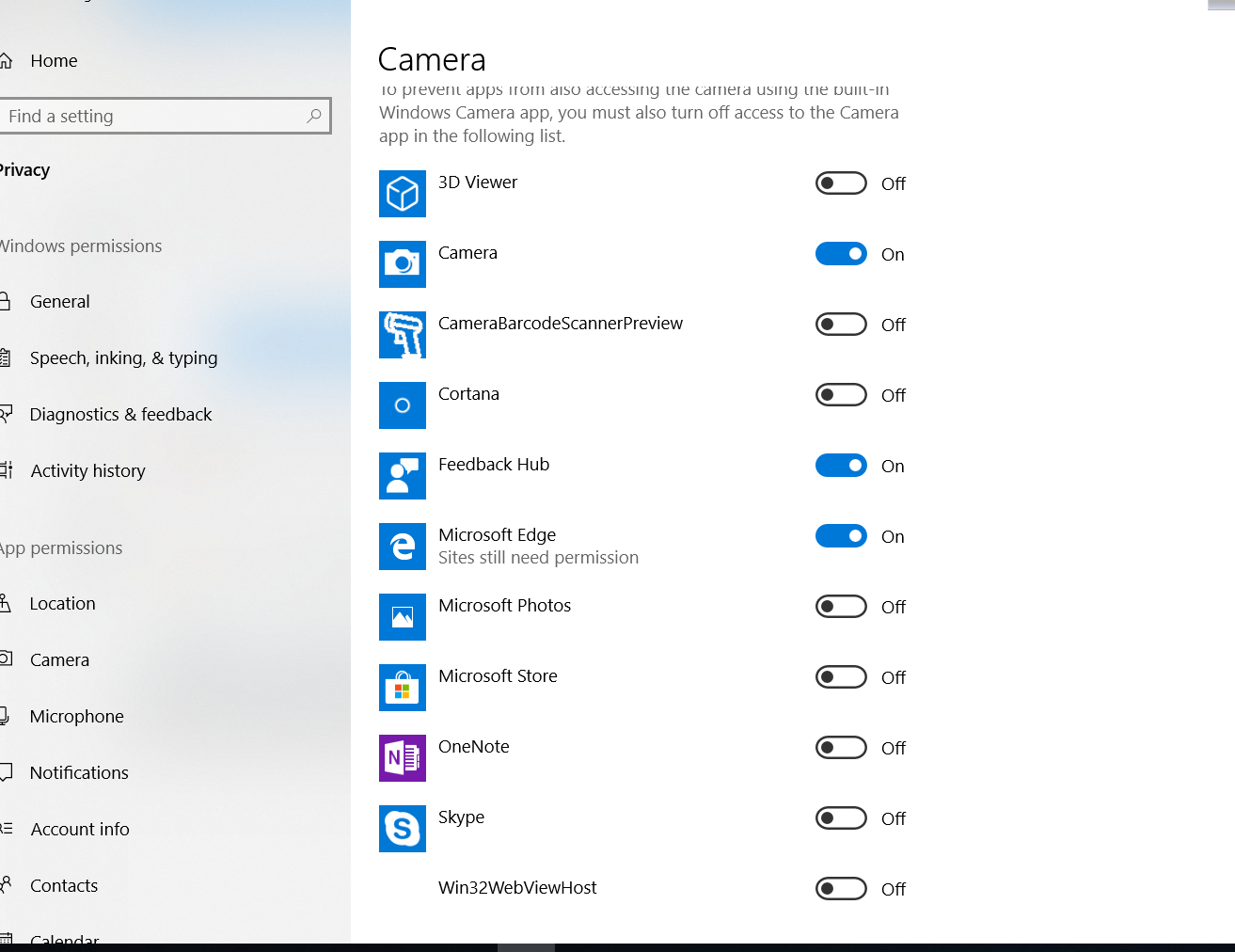Enable camera access for Cortana
Screen dimensions: 1235x952
[841, 395]
